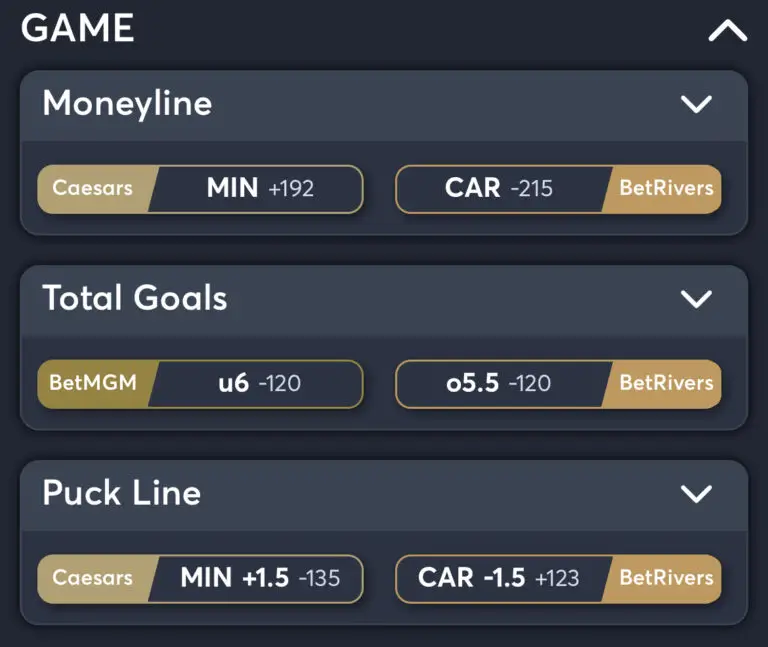Choose MIN +1.5 puck line
This screenshot has width=768, height=647.
tap(260, 578)
